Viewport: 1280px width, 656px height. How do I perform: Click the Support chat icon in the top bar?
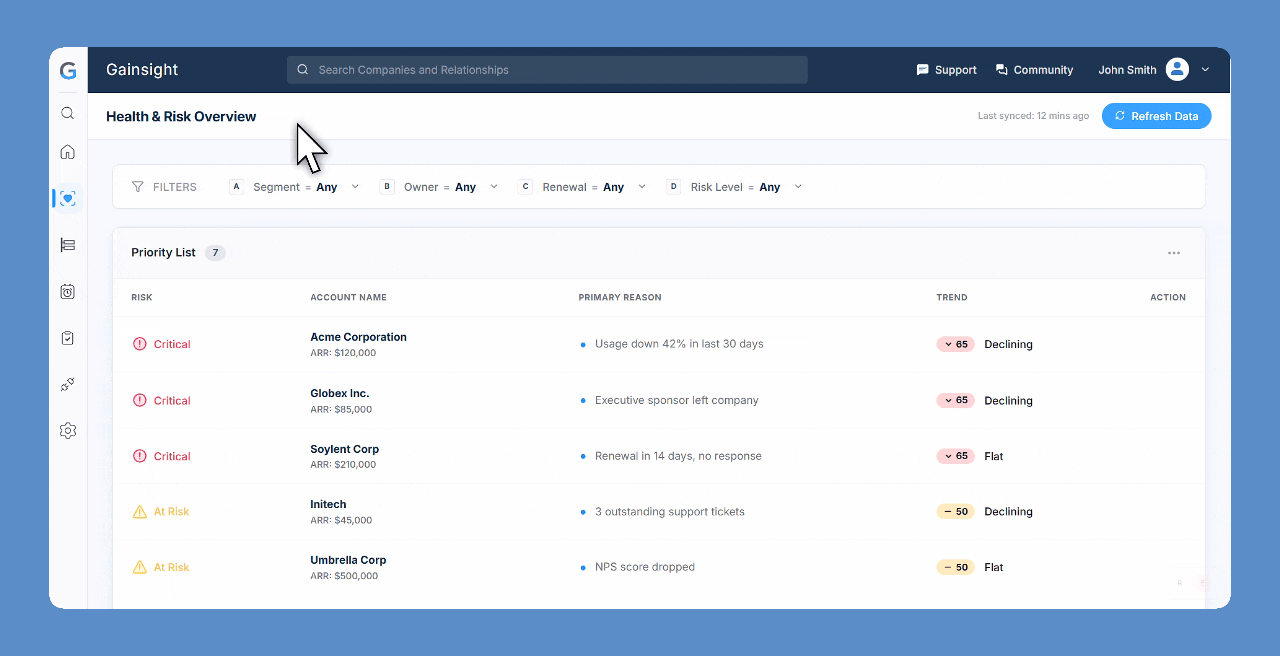tap(922, 69)
